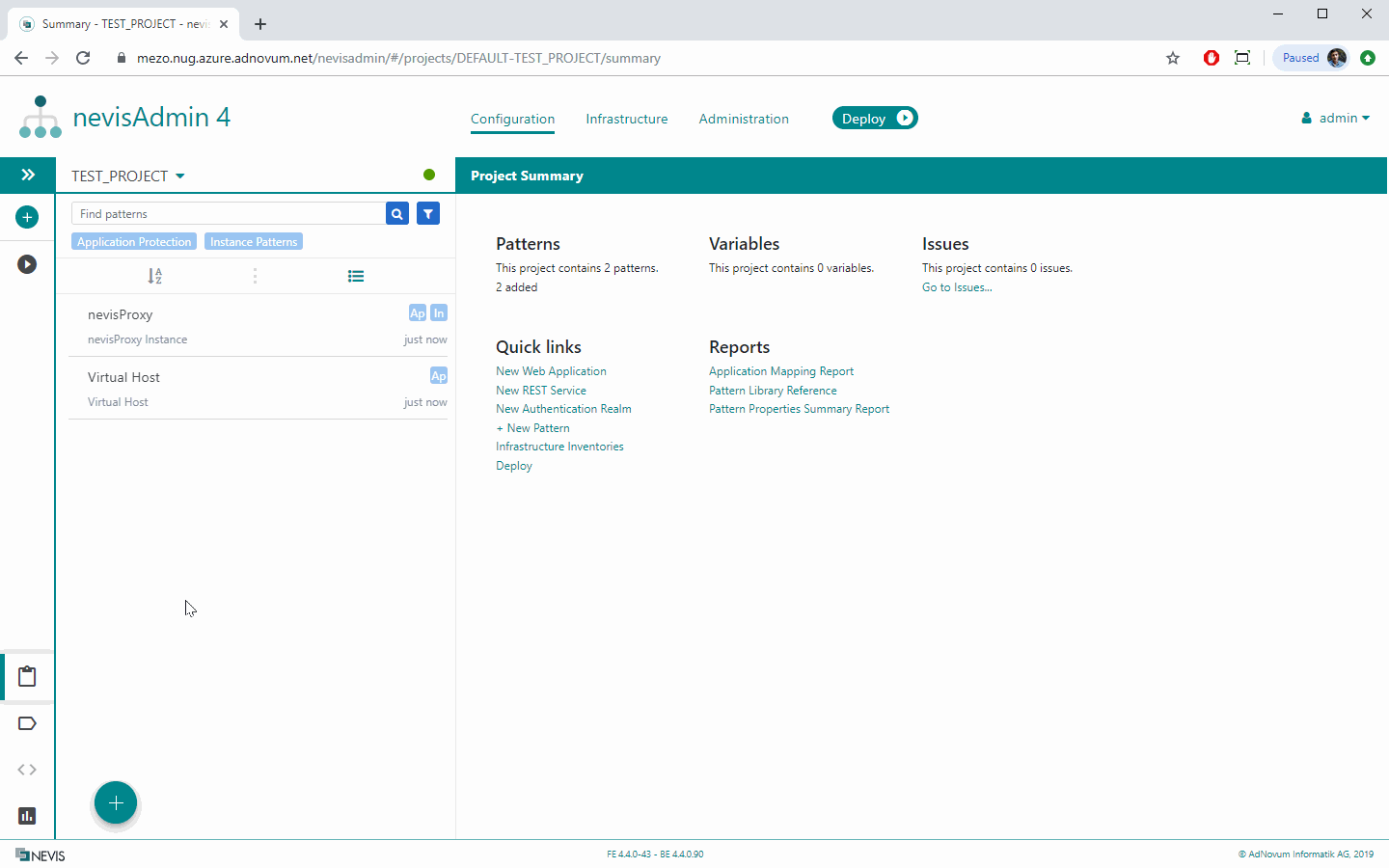This screenshot has width=1389, height=868.
Task: Open the TEST_PROJECT dropdown
Action: coord(128,176)
